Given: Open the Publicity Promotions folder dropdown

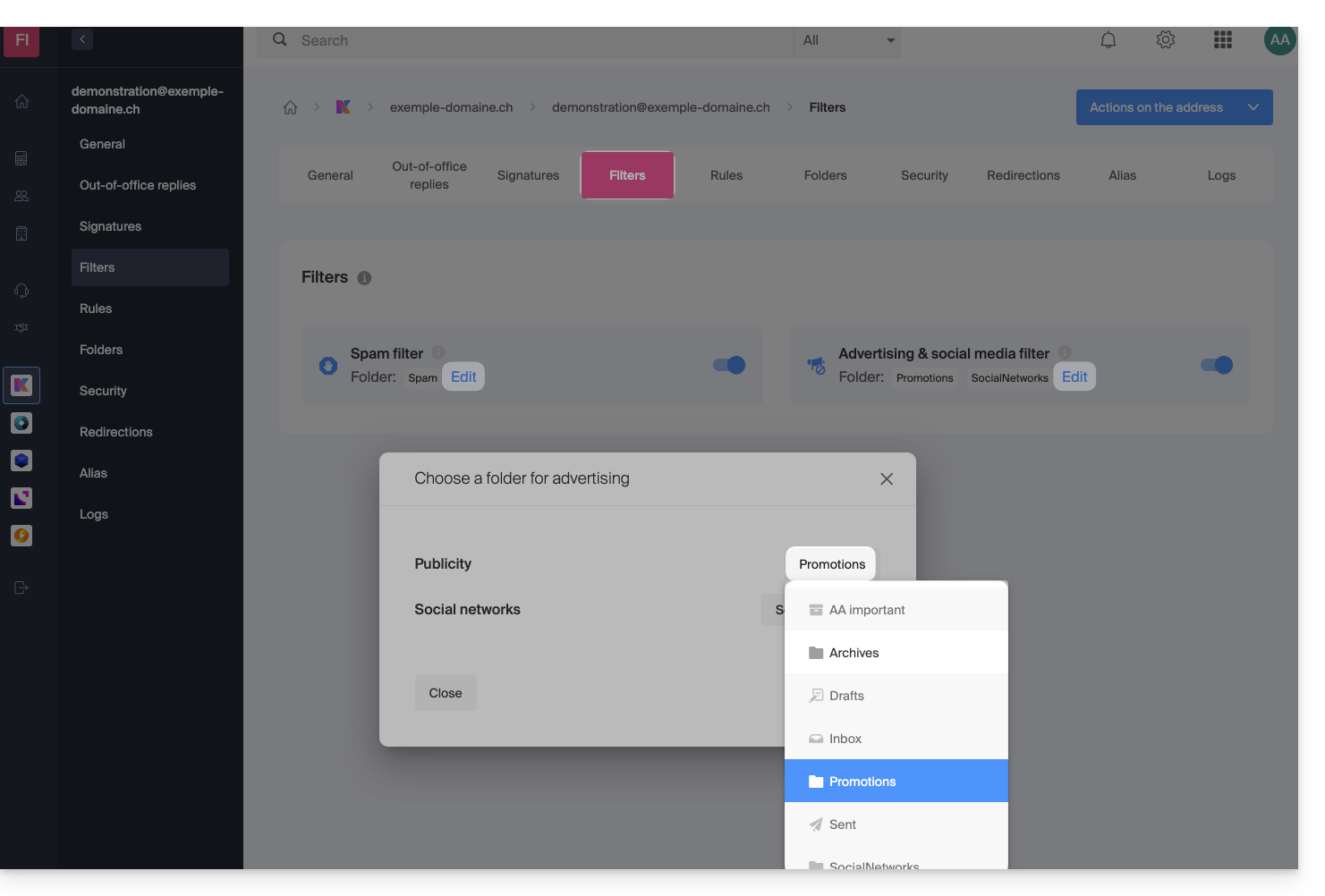Looking at the screenshot, I should [831, 564].
